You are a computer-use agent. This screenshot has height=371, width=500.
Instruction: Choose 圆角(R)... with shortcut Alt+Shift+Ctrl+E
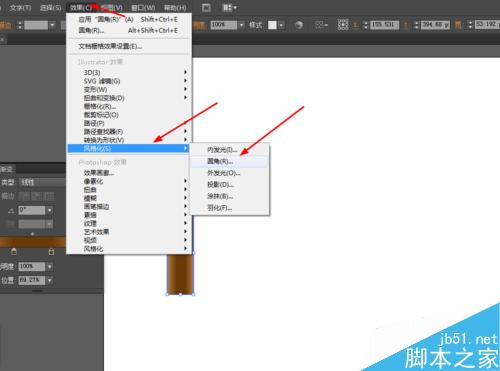point(129,30)
